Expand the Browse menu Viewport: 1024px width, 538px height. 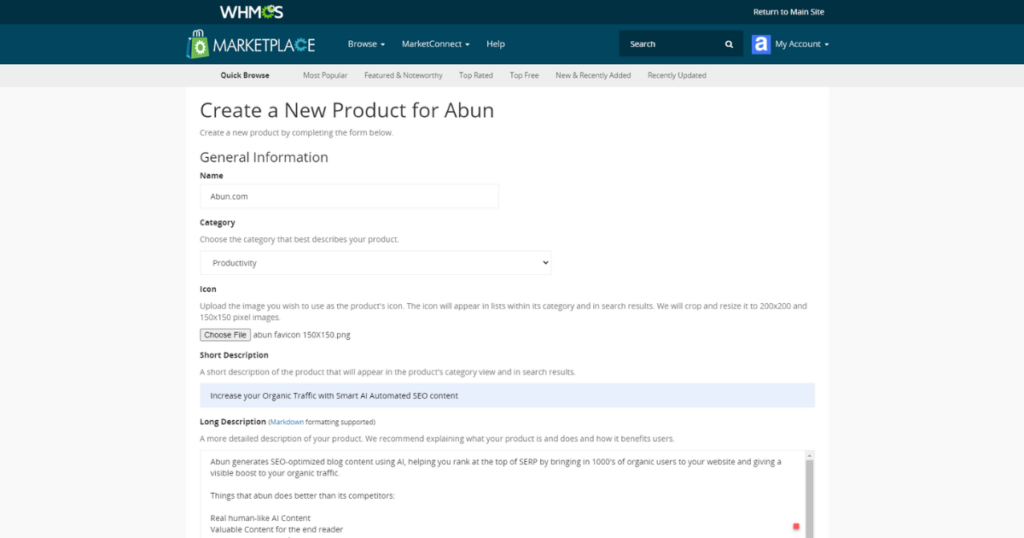pyautogui.click(x=366, y=44)
